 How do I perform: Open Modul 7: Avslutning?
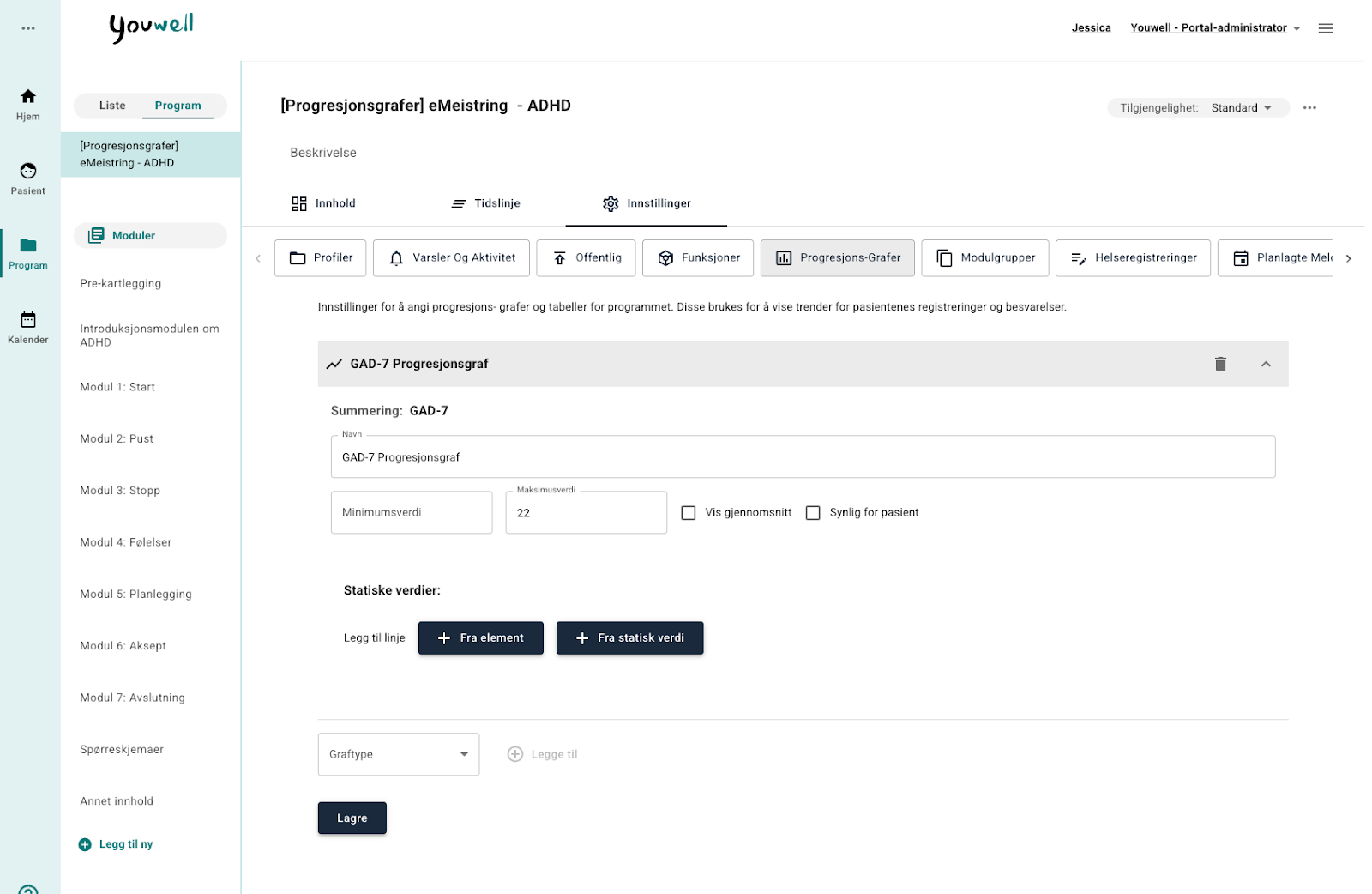133,698
